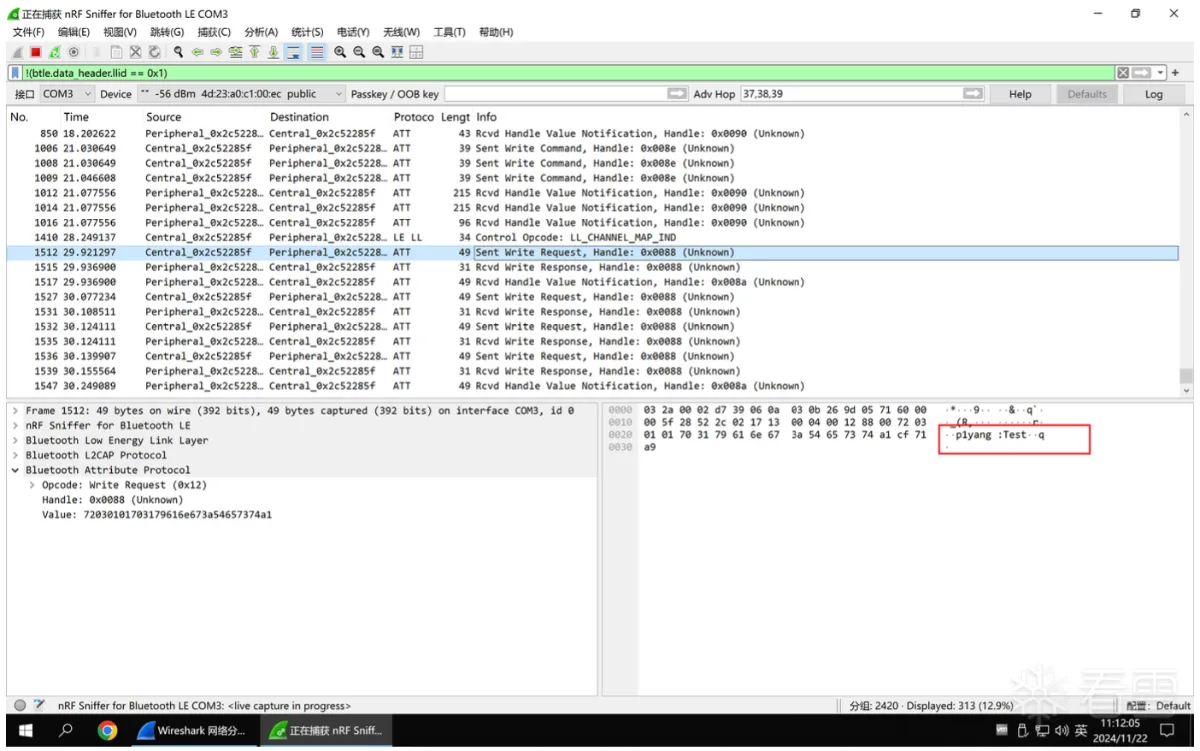Click the Log button
1200x751 pixels.
click(x=1154, y=94)
